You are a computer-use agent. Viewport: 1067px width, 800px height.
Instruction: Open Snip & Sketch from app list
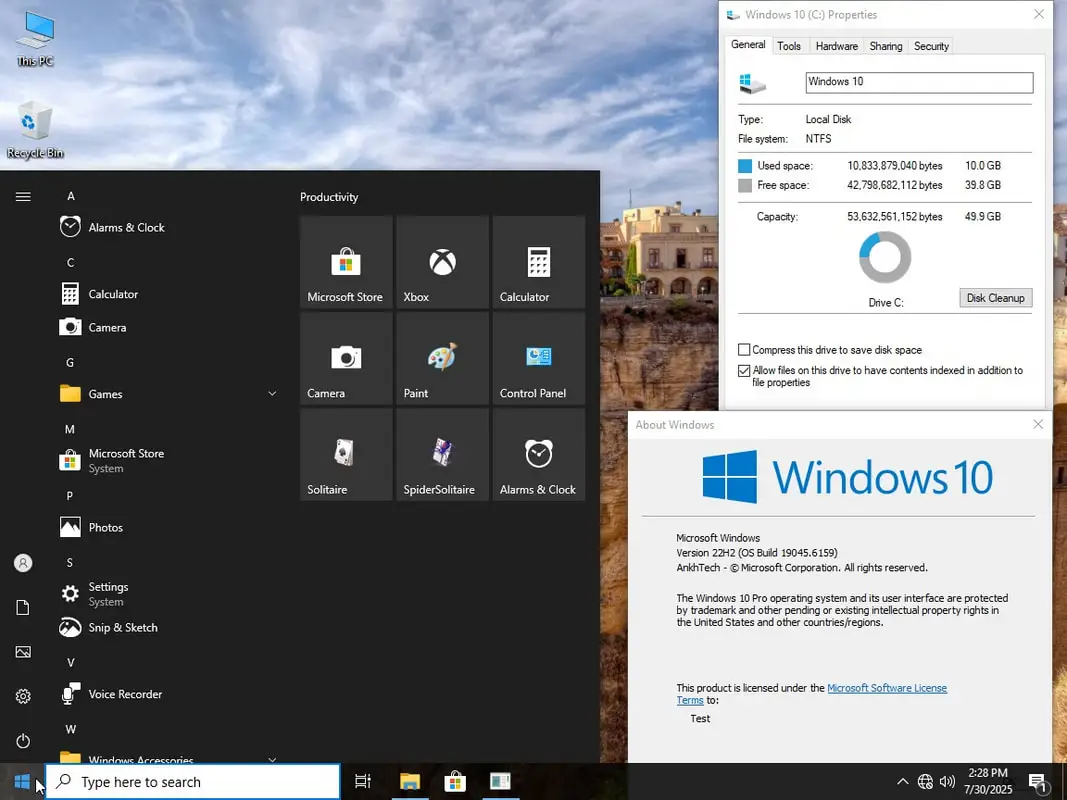click(x=122, y=628)
